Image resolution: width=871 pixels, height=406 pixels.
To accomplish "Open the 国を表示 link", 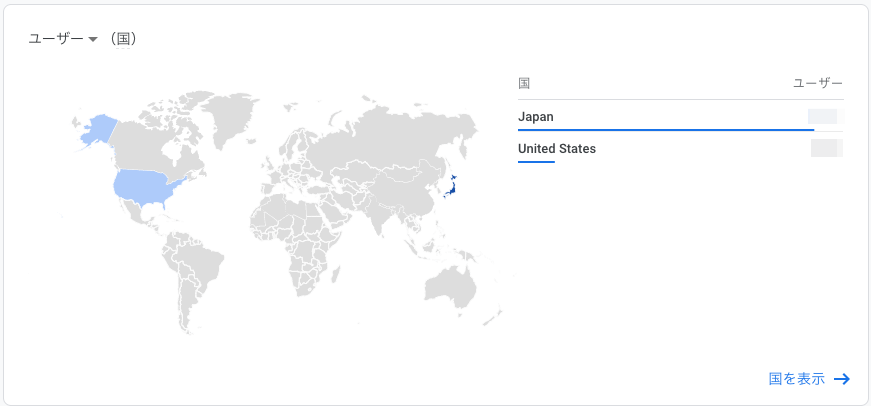I will click(x=797, y=379).
